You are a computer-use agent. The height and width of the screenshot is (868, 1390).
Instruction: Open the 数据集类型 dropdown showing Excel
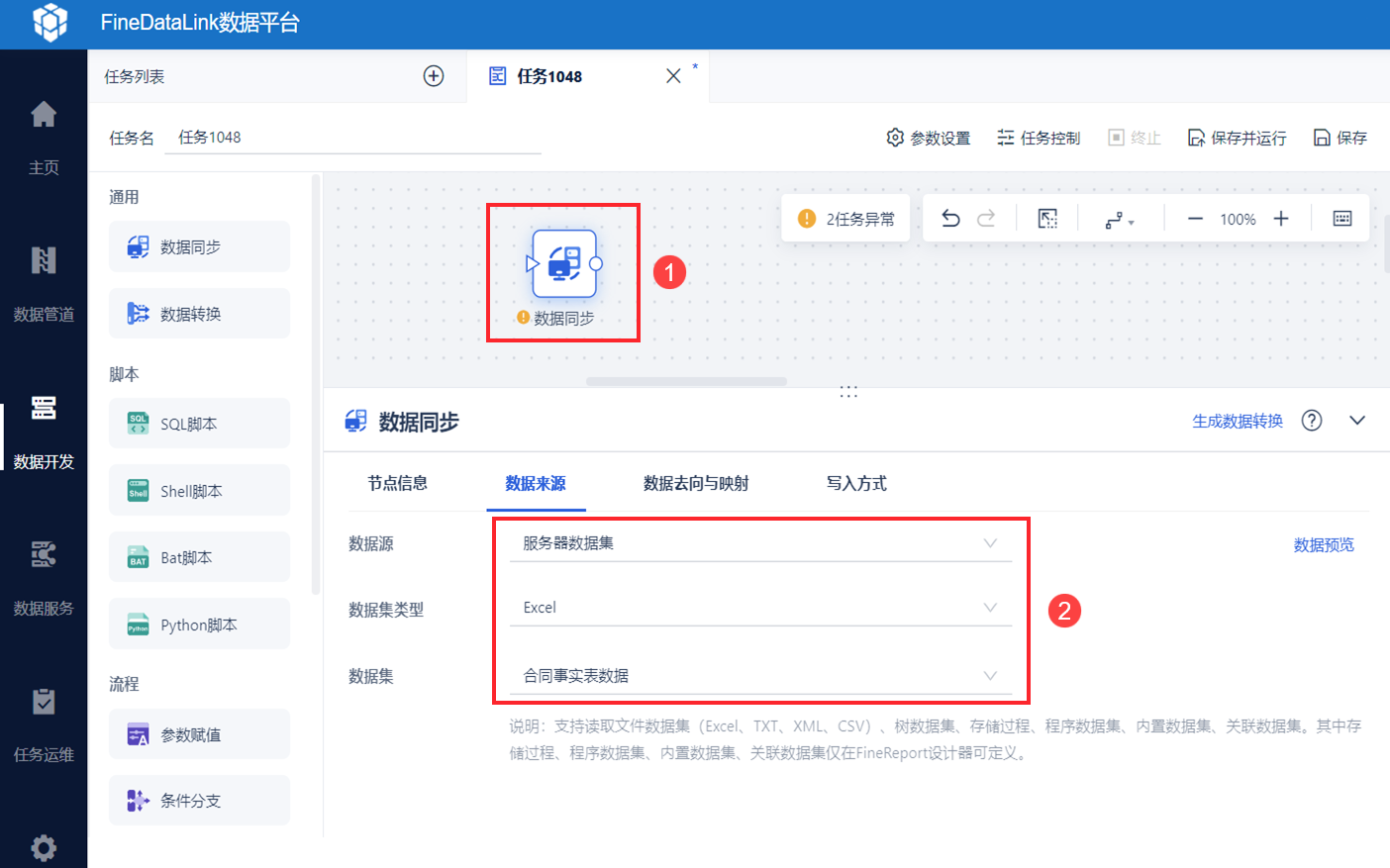click(760, 608)
